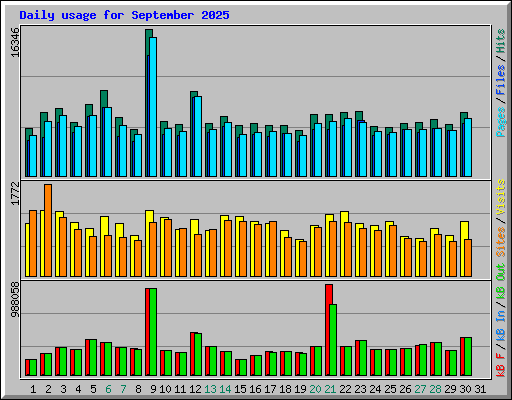Select day label 18 on the x-axis
Viewport: 512px width, 400px height.
coord(285,389)
